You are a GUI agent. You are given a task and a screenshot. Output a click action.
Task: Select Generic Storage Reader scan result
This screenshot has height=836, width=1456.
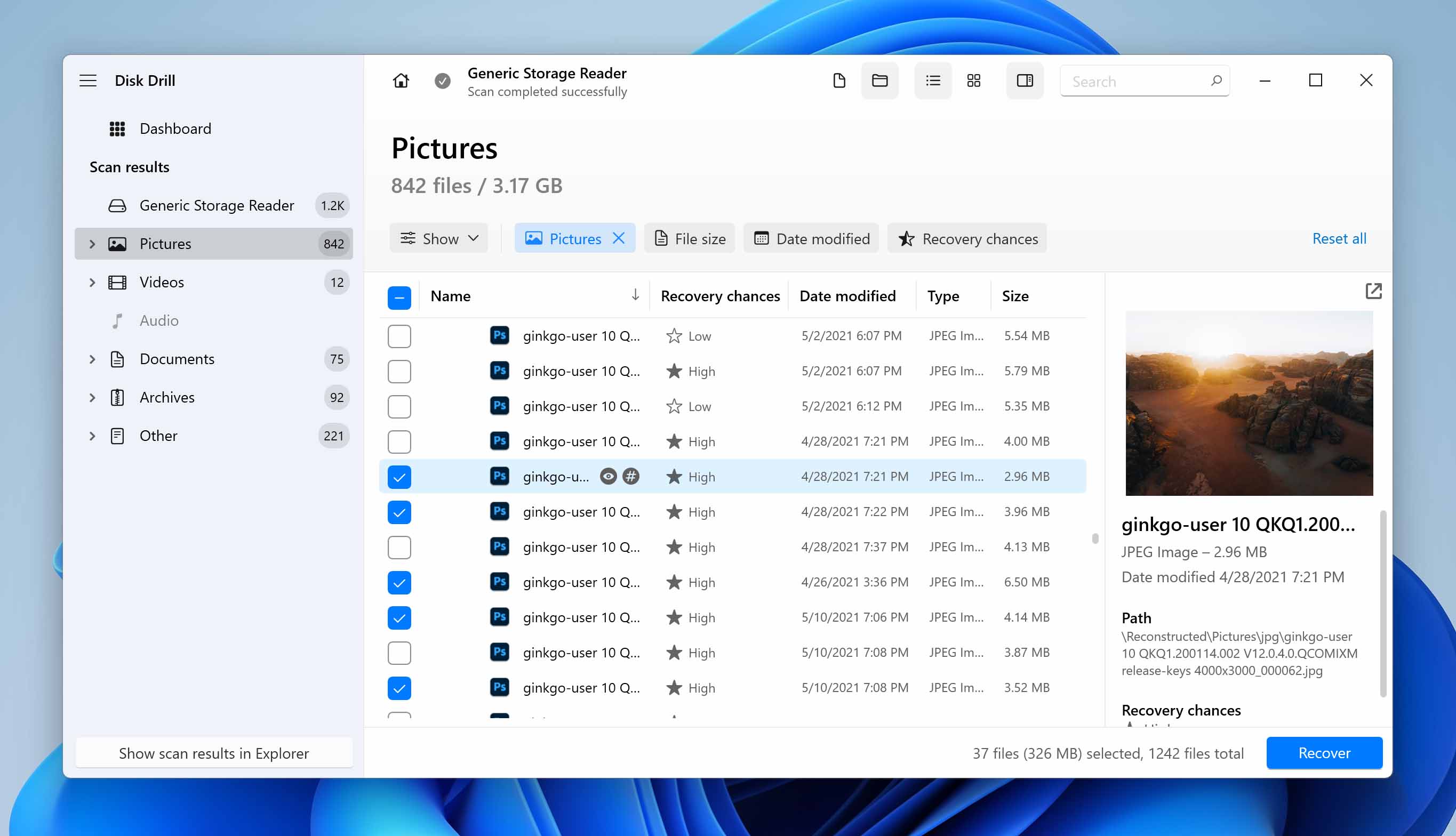coord(214,206)
